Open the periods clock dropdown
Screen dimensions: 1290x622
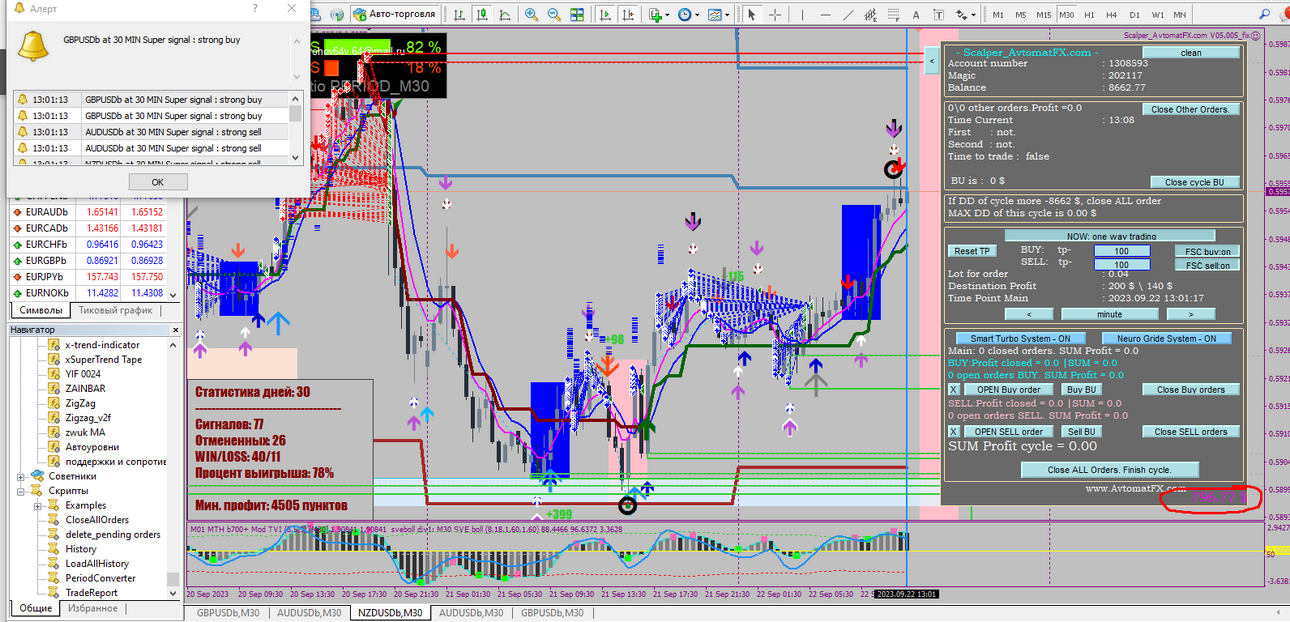click(689, 15)
